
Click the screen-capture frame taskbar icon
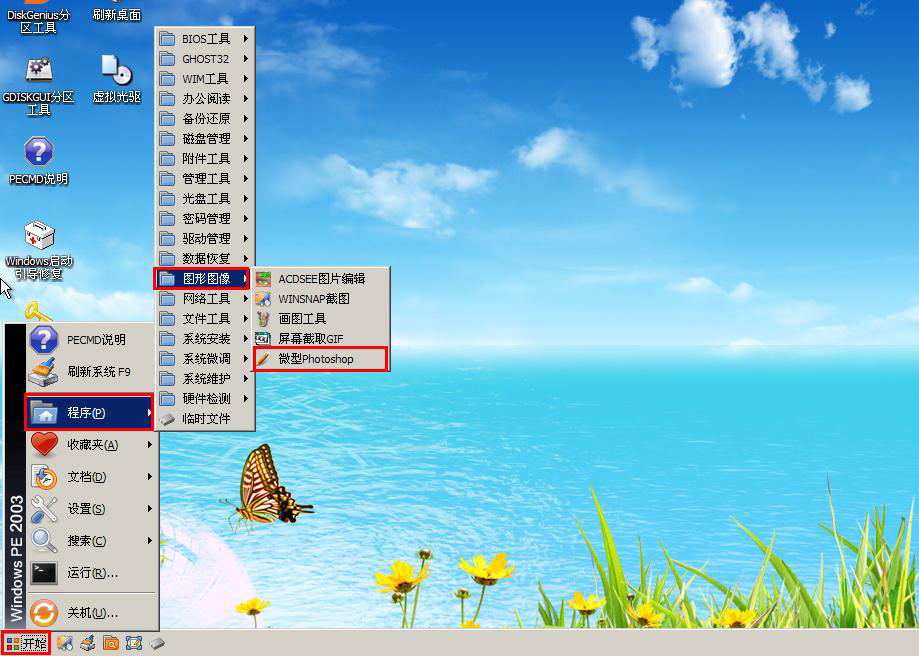[x=134, y=643]
